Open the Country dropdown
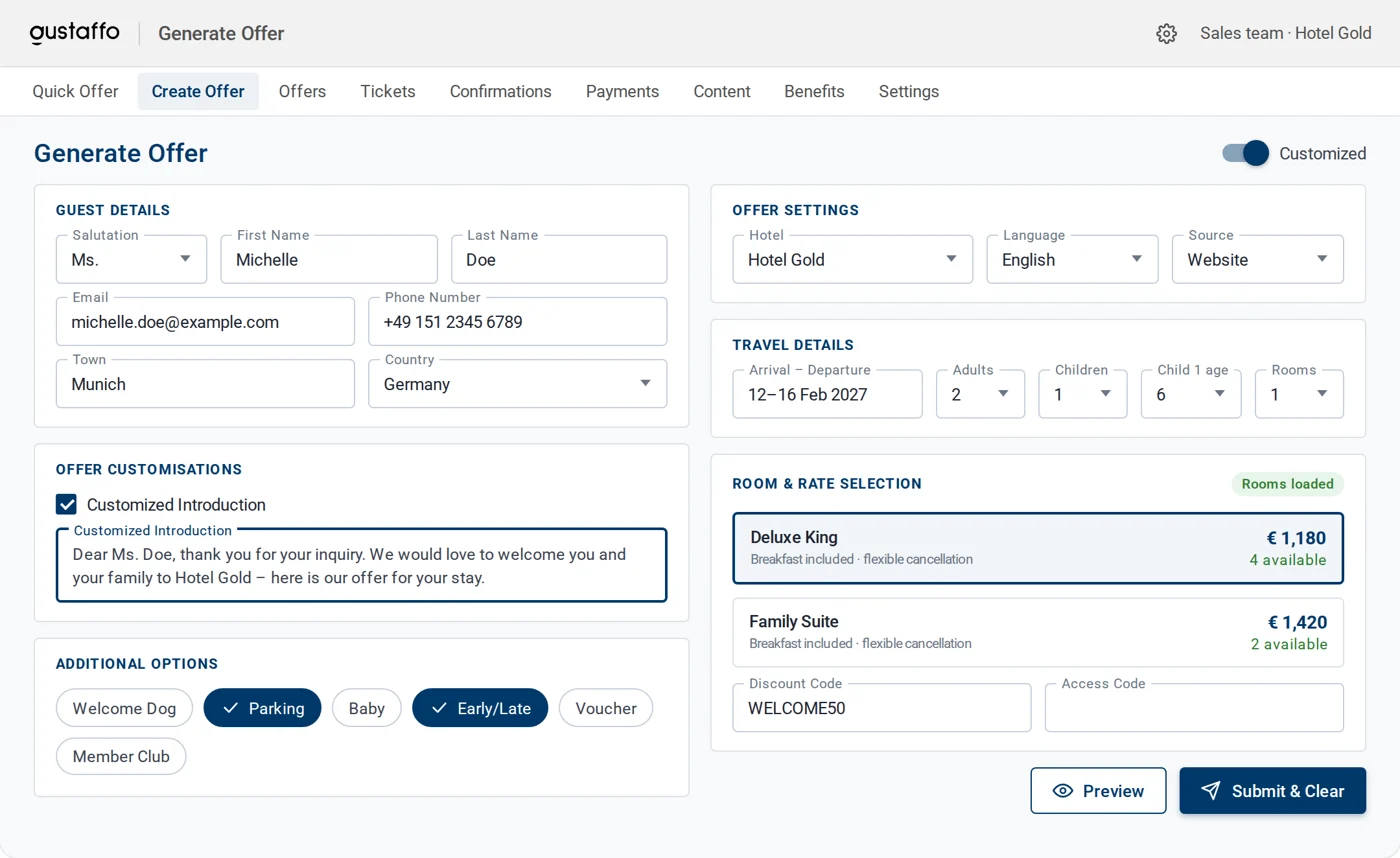This screenshot has width=1400, height=858. [517, 384]
